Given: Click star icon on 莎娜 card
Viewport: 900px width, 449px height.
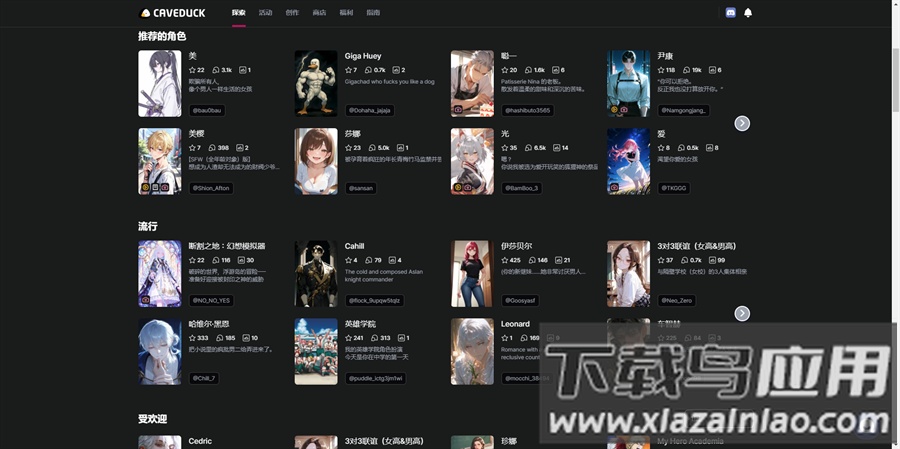Looking at the screenshot, I should pyautogui.click(x=348, y=148).
